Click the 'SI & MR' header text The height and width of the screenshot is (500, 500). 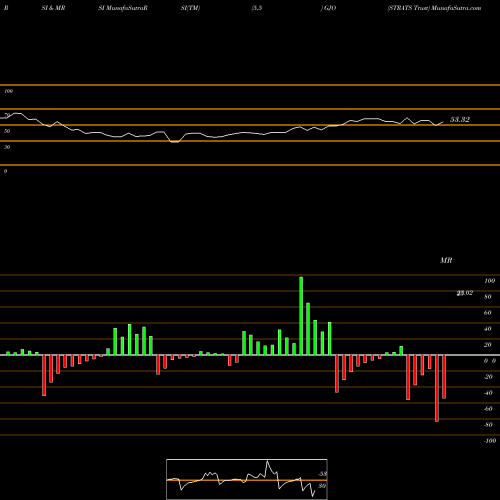coord(53,8)
